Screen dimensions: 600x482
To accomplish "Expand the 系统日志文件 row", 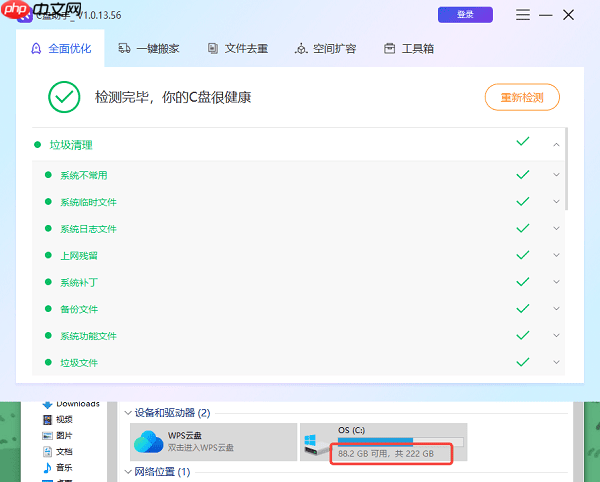I will pos(556,228).
